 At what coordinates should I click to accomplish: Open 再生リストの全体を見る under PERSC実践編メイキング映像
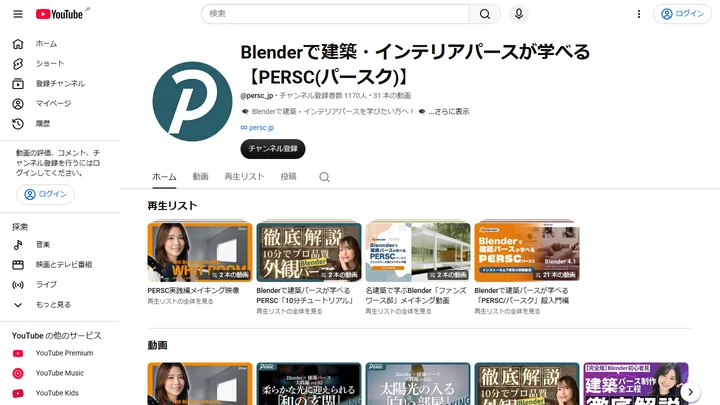coord(180,302)
